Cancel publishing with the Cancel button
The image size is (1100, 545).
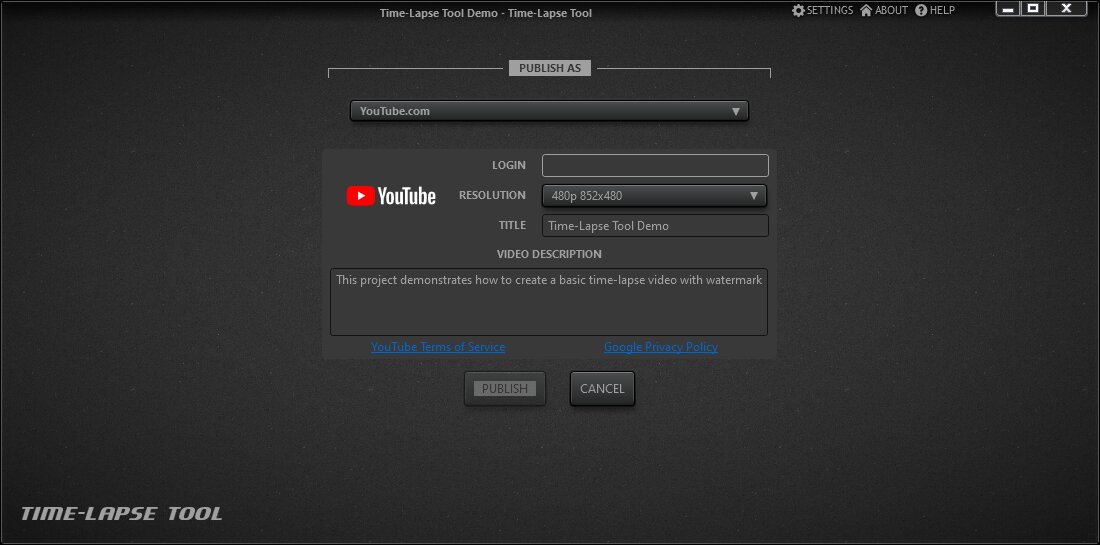click(x=602, y=389)
